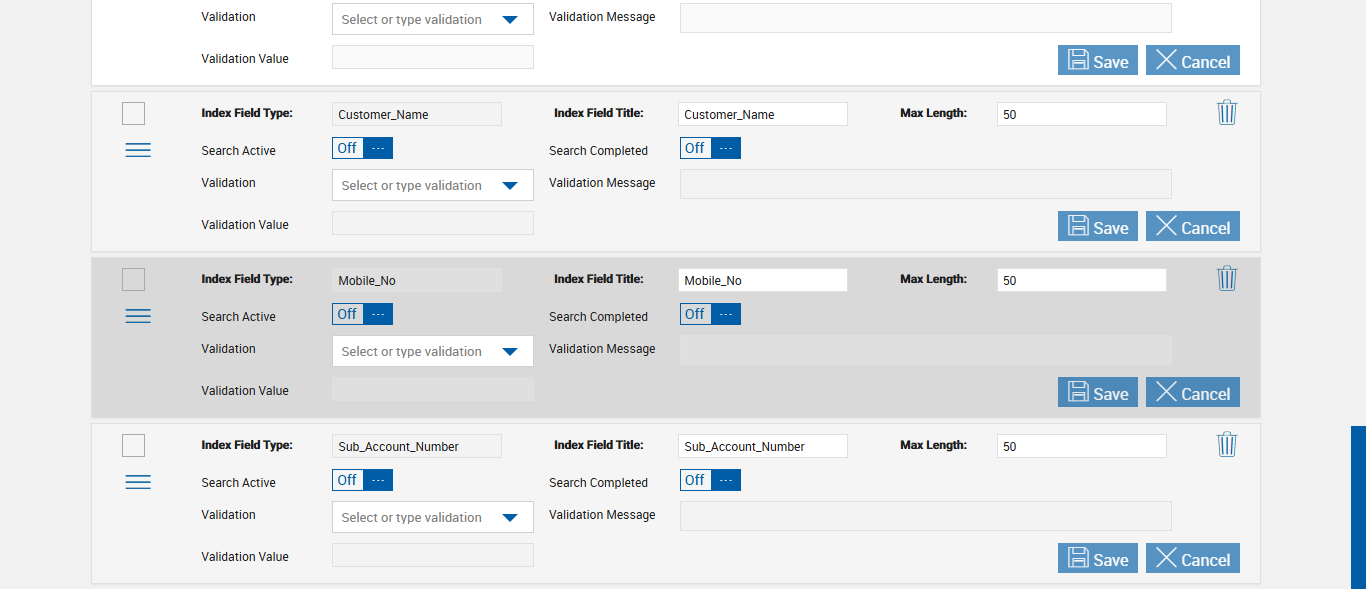Save the Customer_Name index field
Image resolution: width=1366 pixels, height=589 pixels.
[1097, 227]
